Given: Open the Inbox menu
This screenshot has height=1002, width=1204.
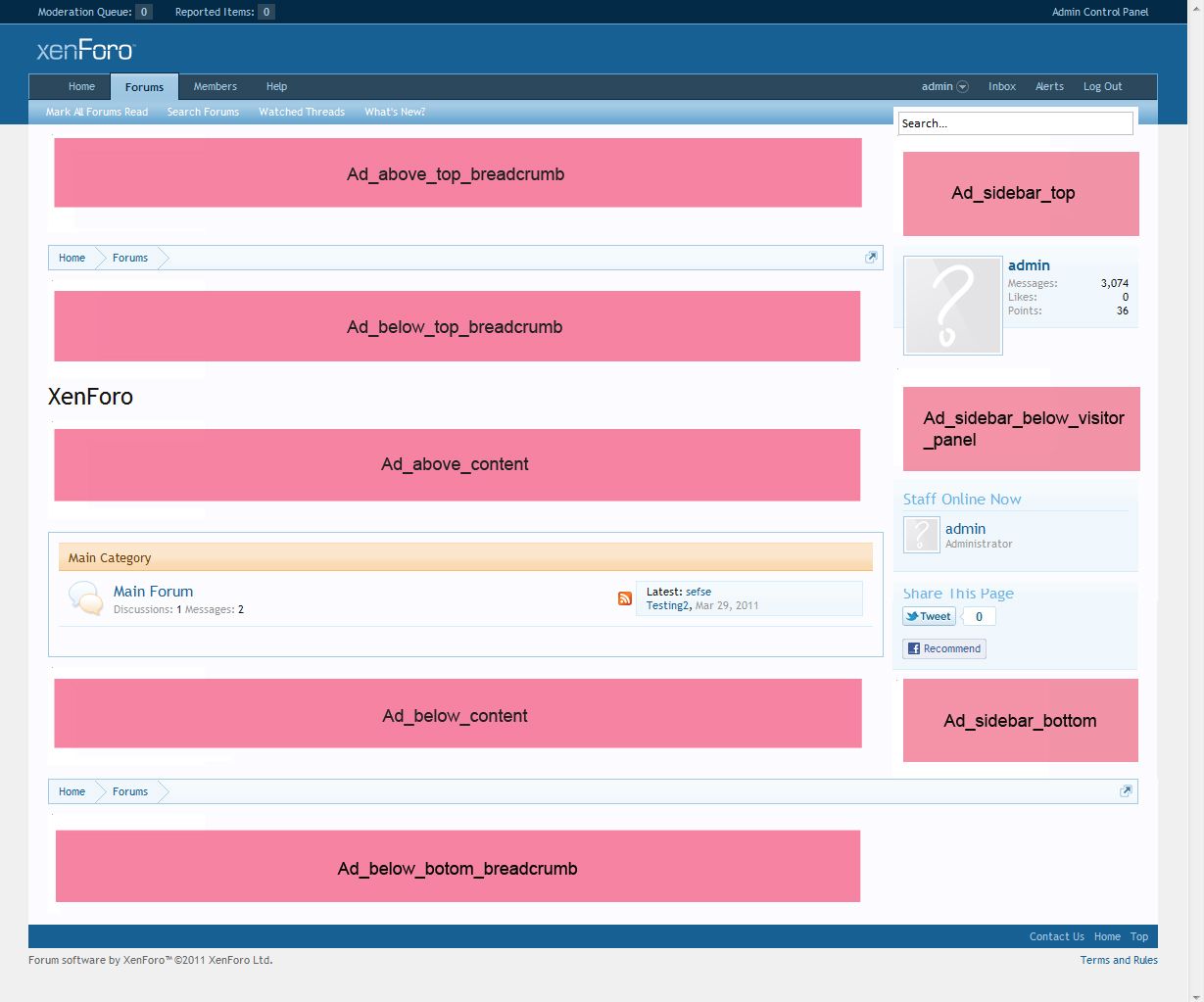Looking at the screenshot, I should 1002,86.
